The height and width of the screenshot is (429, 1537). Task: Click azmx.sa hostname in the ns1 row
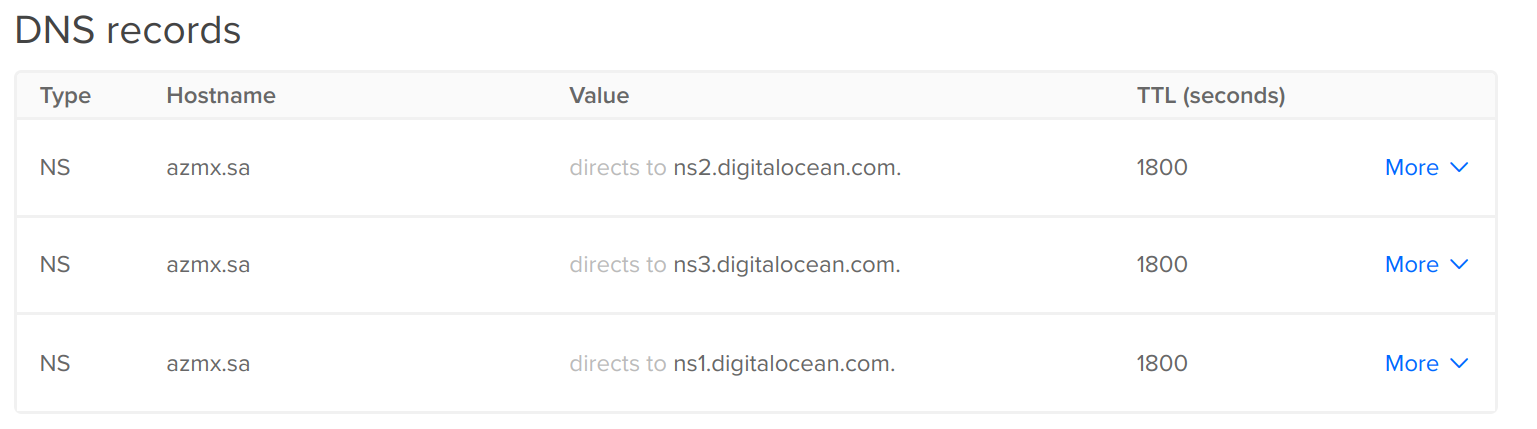pyautogui.click(x=208, y=364)
